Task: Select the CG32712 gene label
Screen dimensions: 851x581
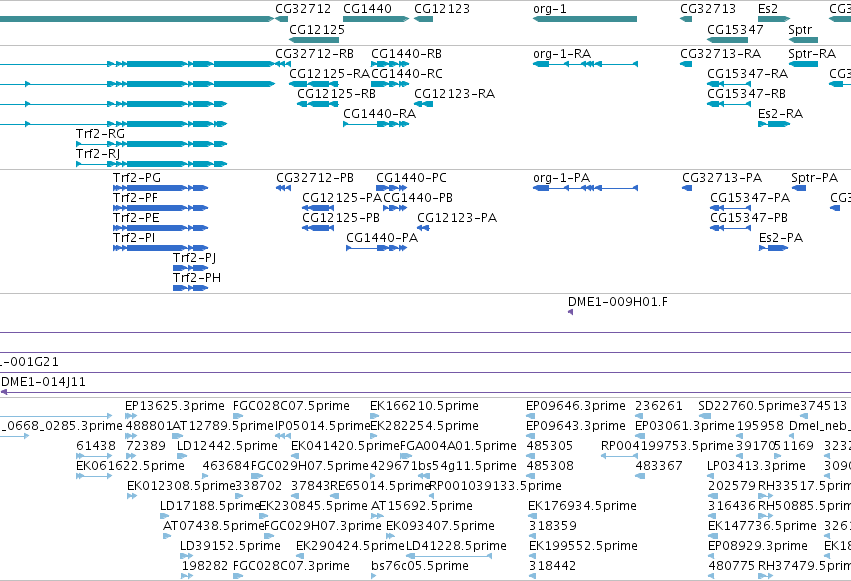Action: pos(303,9)
